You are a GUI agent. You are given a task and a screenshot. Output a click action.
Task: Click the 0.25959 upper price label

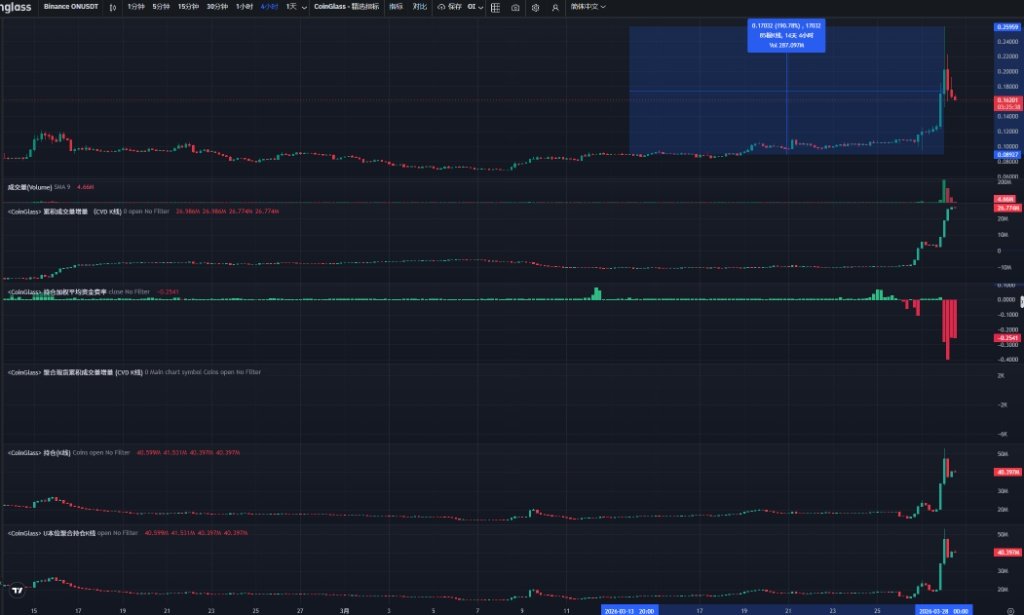click(1007, 27)
